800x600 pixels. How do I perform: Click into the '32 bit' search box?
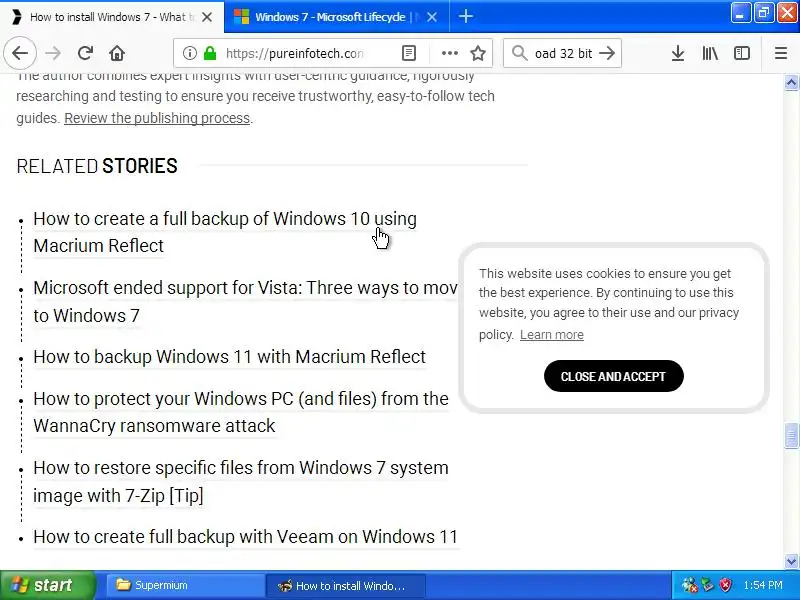pos(563,53)
